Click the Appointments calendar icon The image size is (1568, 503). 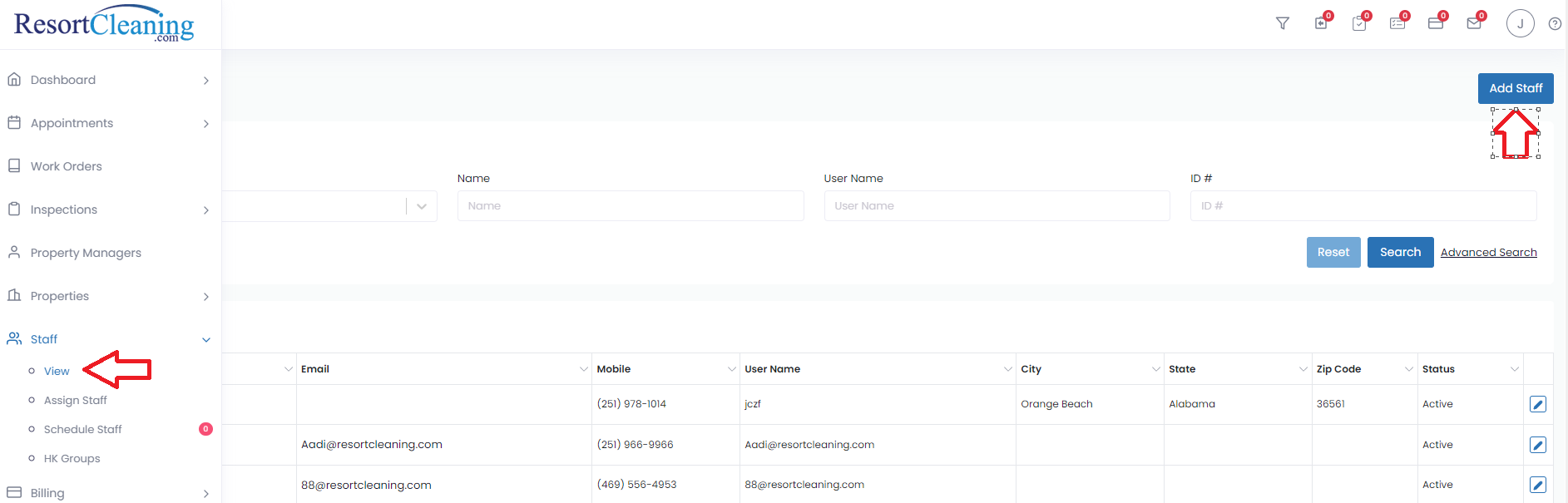14,123
